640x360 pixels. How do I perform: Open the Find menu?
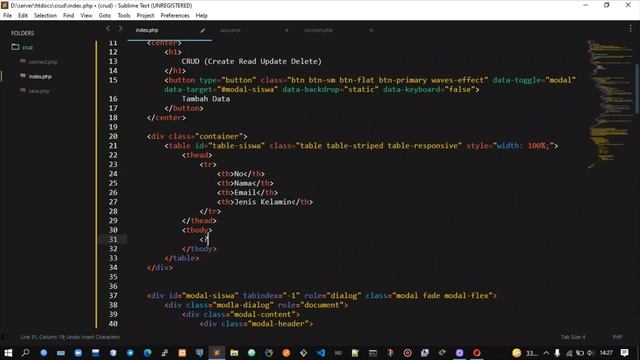pyautogui.click(x=68, y=16)
